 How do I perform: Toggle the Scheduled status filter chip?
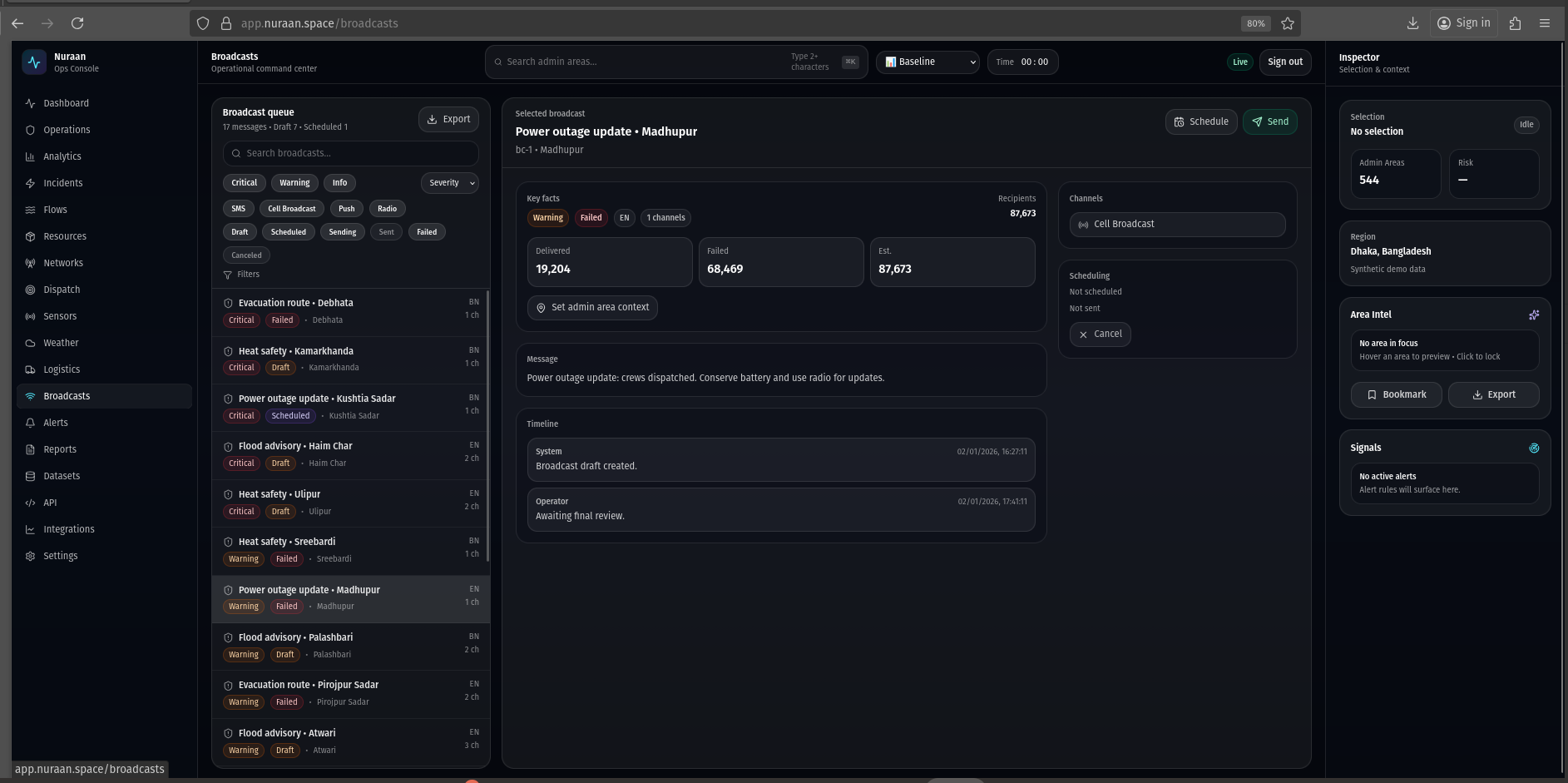click(288, 232)
